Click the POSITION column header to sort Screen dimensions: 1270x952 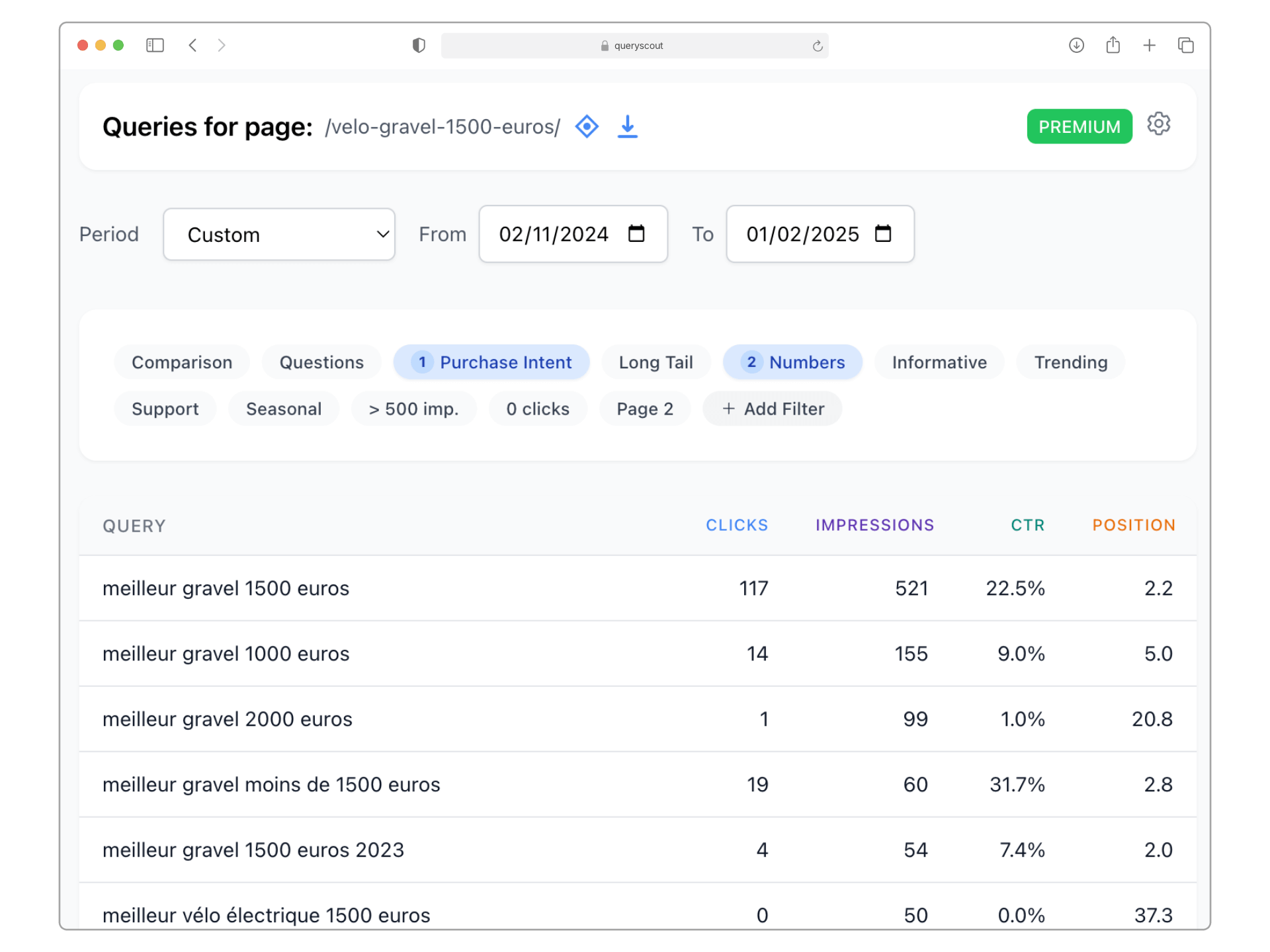1134,524
